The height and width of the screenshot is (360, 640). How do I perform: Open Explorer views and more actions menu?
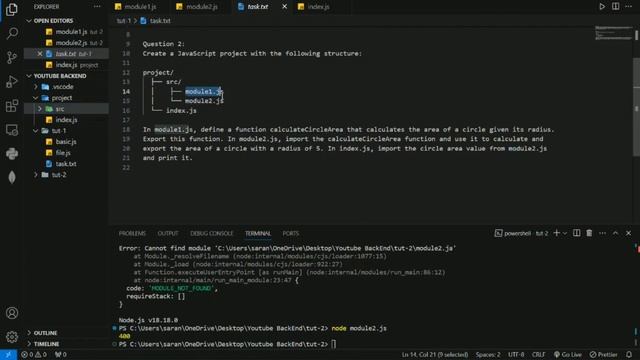[x=97, y=7]
